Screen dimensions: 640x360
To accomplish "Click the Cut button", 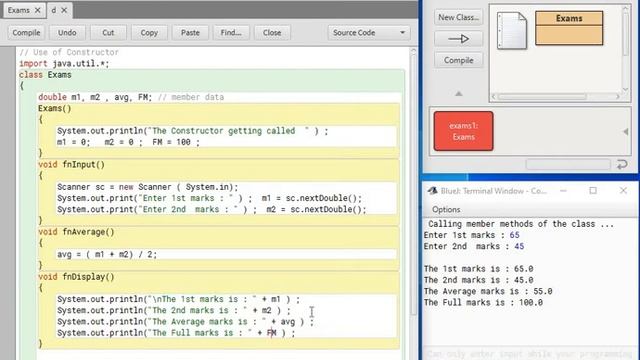I will (108, 33).
